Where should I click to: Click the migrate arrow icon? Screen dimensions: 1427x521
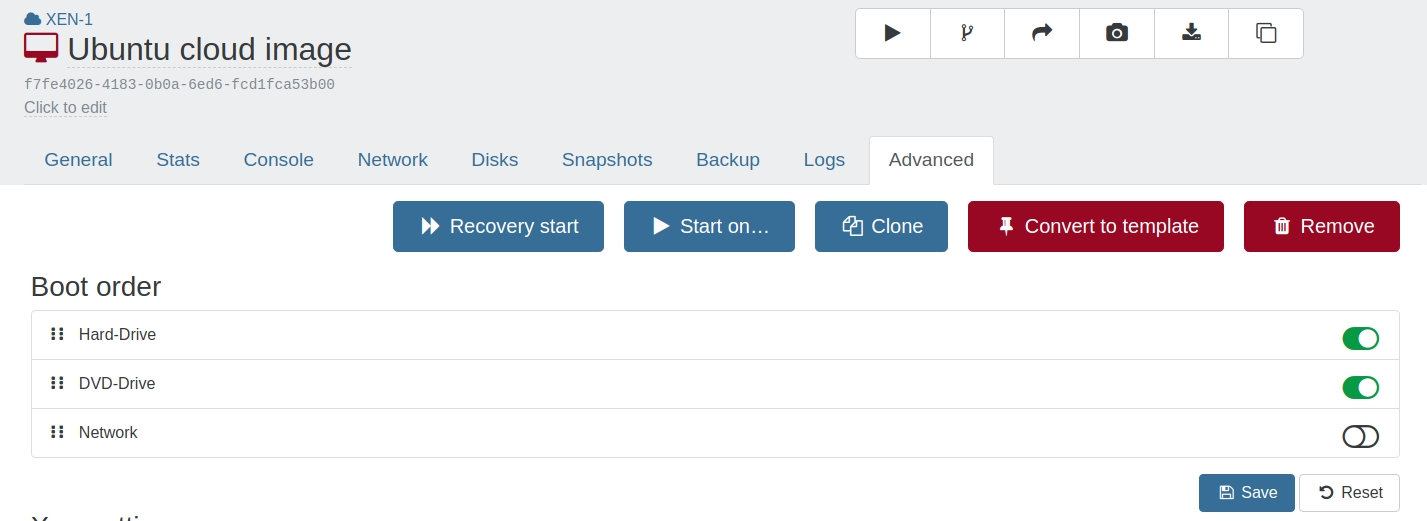[x=1042, y=33]
